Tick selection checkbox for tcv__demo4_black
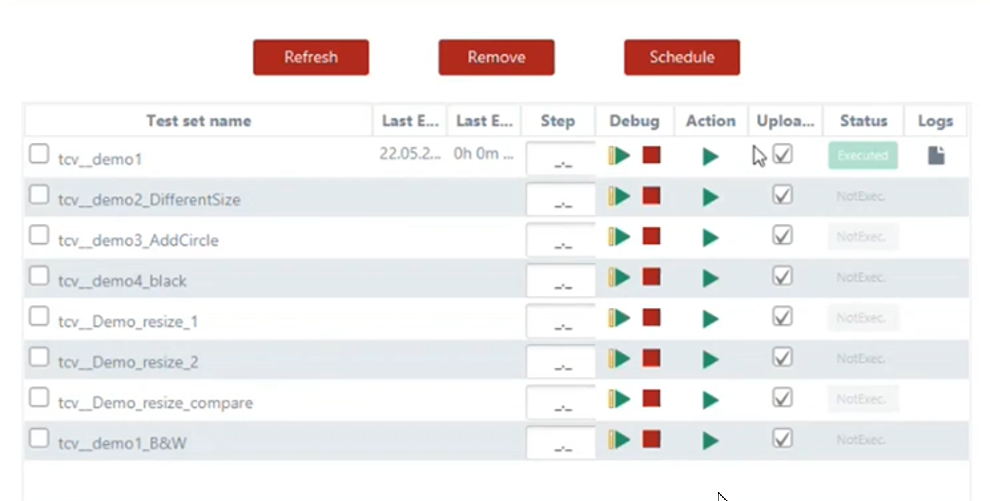This screenshot has width=990, height=501. (39, 276)
